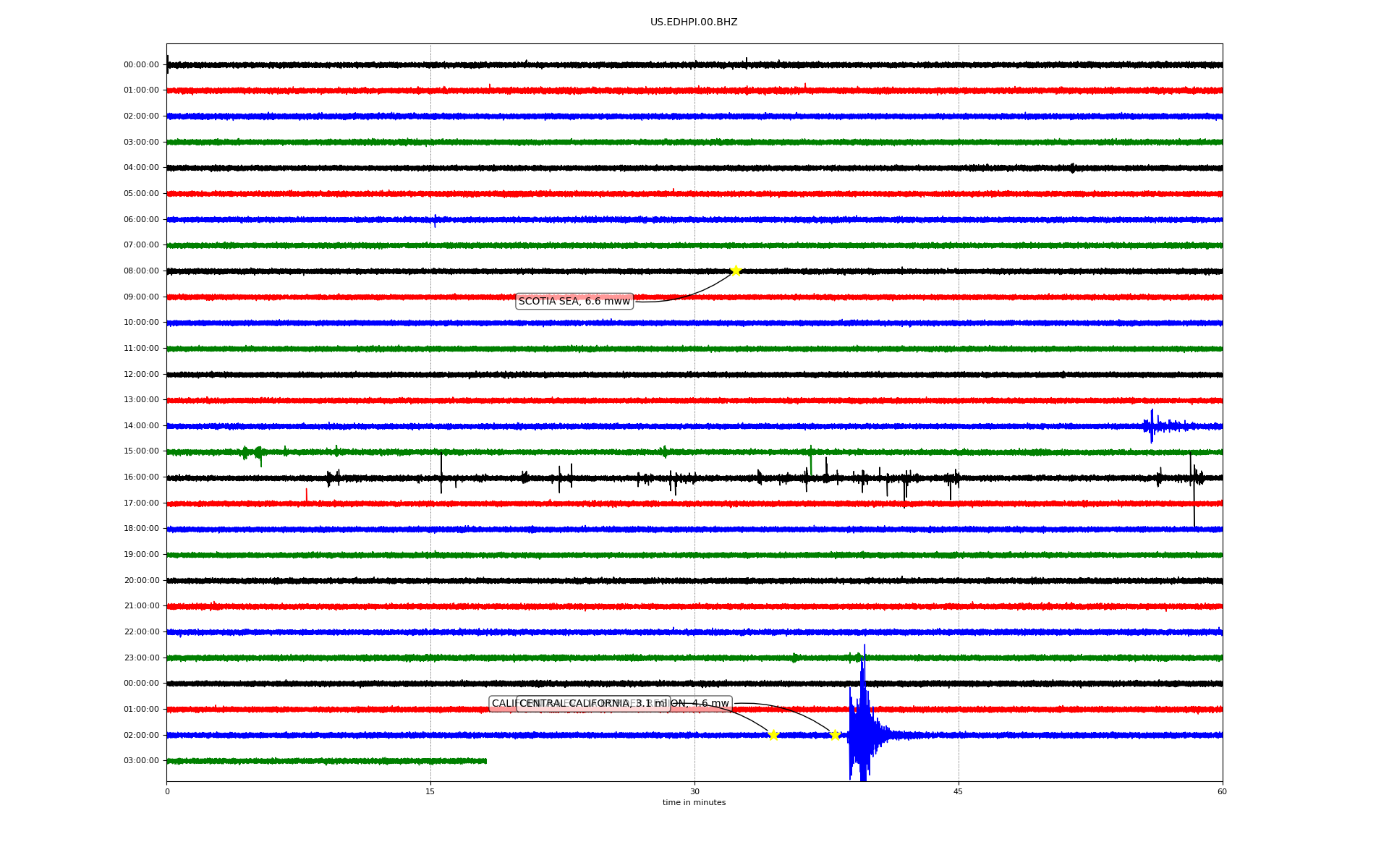The image size is (1389, 868).
Task: Click the 14:00:00 trace label
Action: (141, 426)
